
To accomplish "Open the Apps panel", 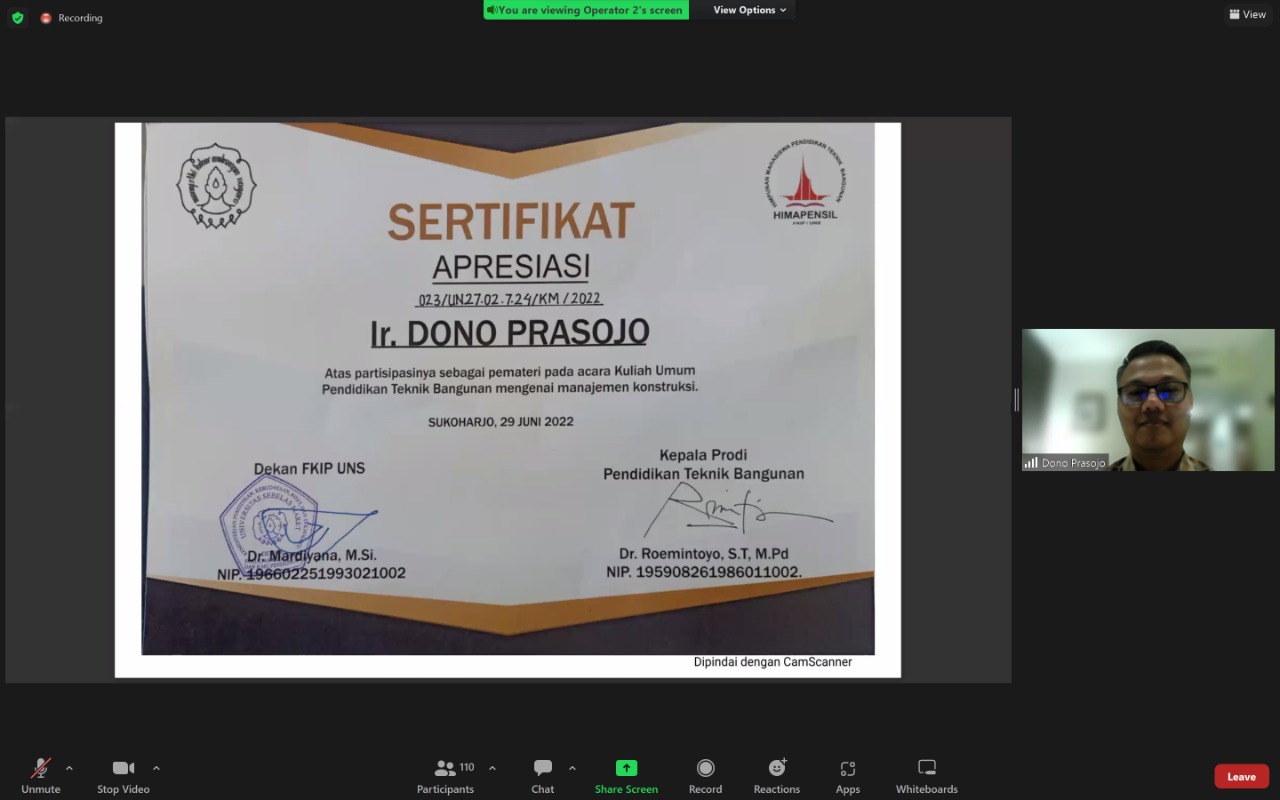I will click(848, 775).
